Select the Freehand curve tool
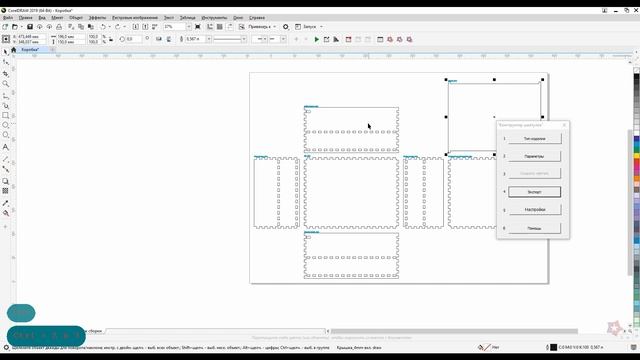 (5, 96)
